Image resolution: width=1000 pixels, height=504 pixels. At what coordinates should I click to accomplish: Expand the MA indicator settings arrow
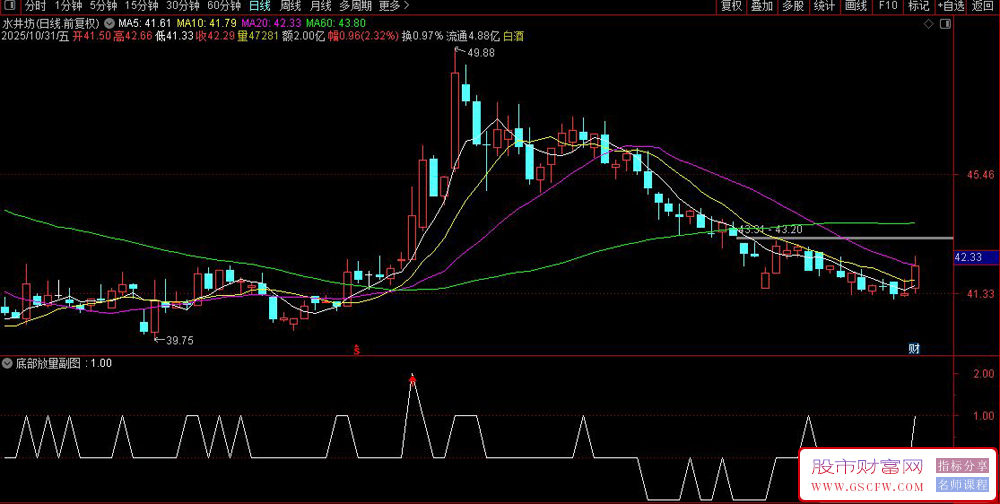(x=108, y=22)
